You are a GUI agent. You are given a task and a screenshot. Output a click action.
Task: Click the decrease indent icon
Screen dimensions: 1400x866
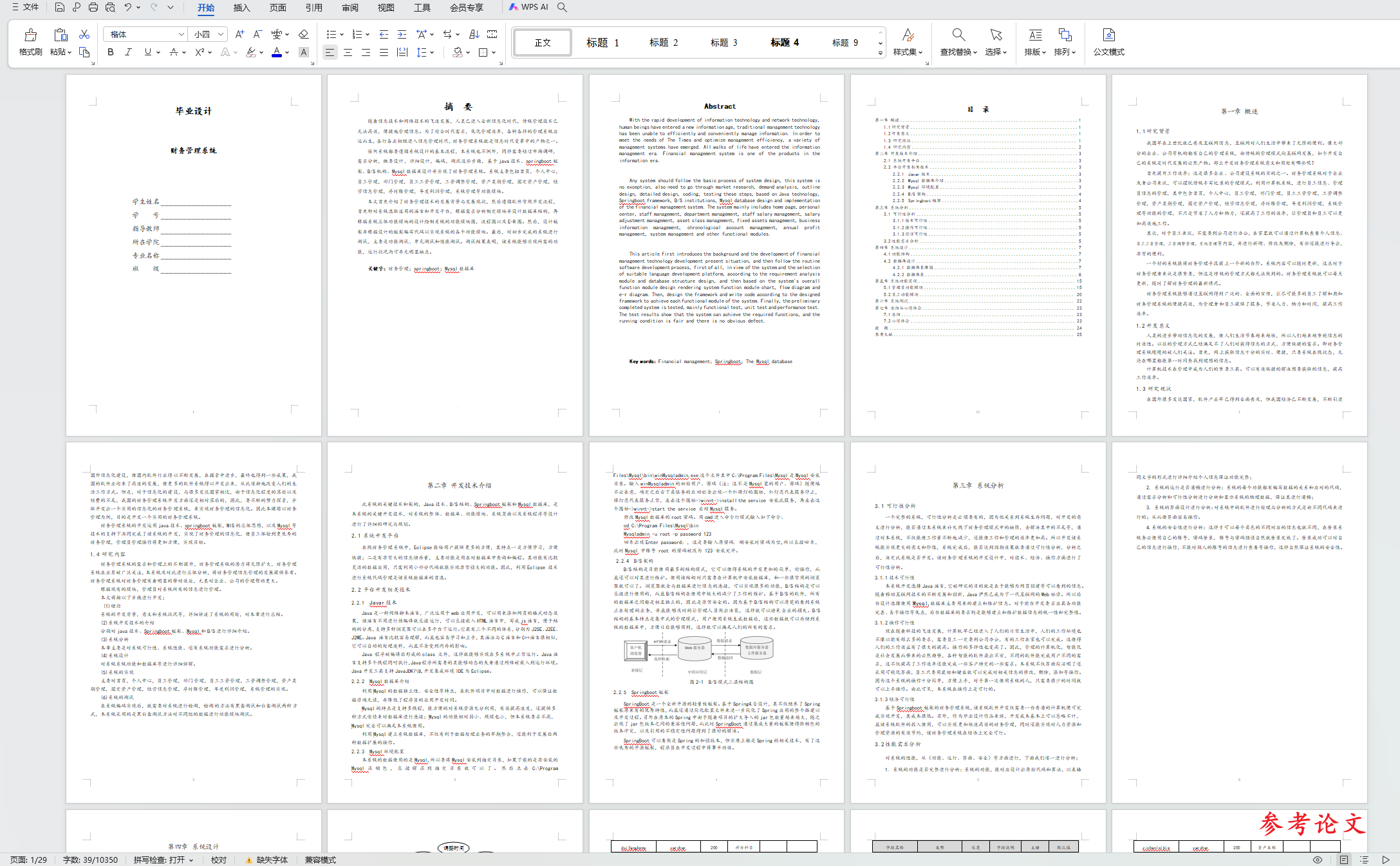(384, 34)
